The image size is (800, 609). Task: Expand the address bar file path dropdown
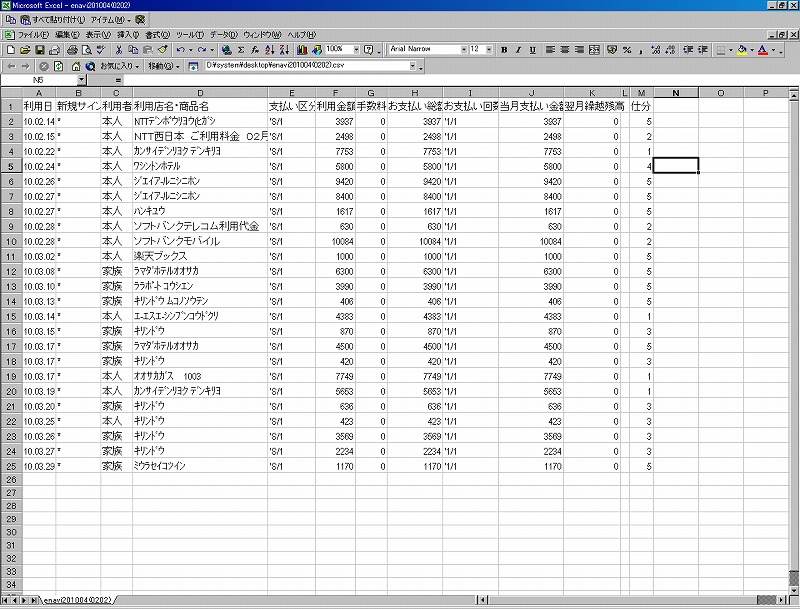click(412, 66)
